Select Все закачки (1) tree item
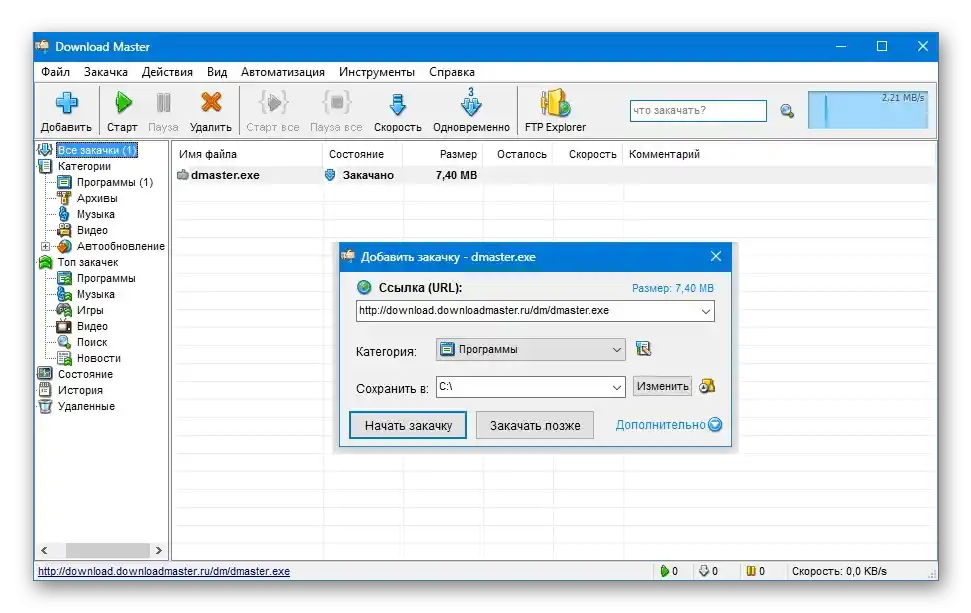 point(97,150)
